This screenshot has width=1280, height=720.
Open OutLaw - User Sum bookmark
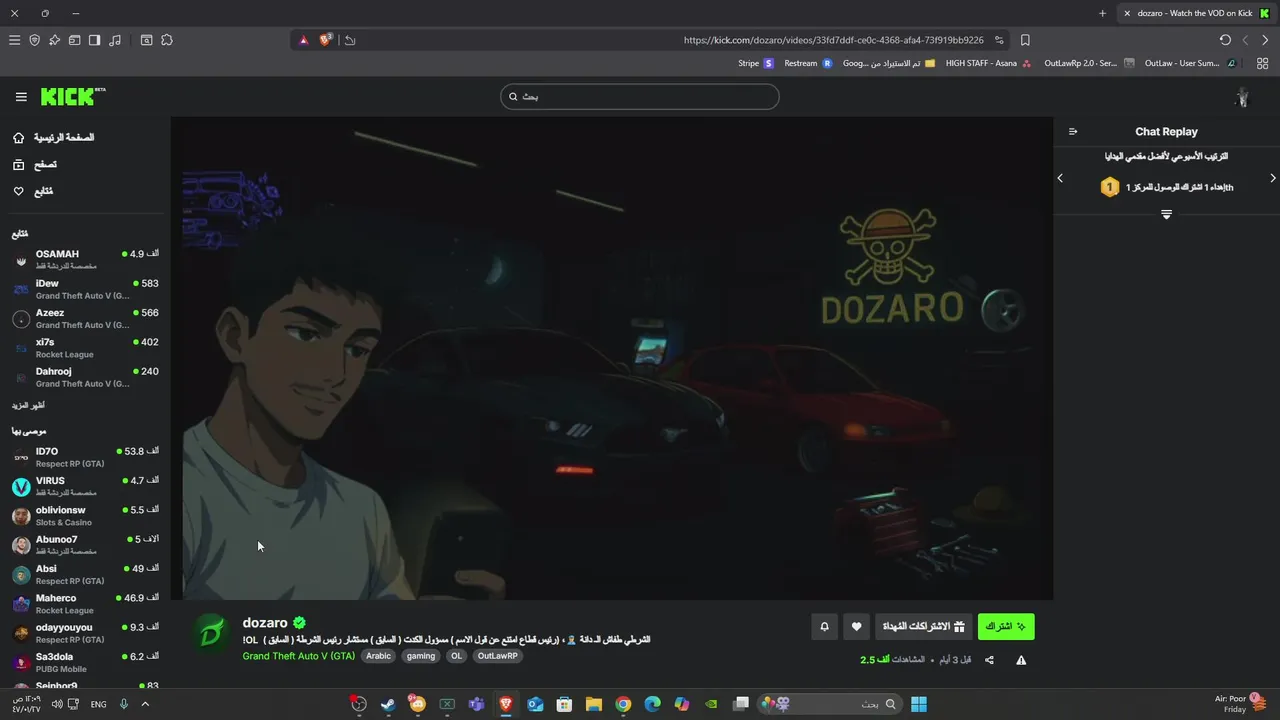pos(1190,63)
